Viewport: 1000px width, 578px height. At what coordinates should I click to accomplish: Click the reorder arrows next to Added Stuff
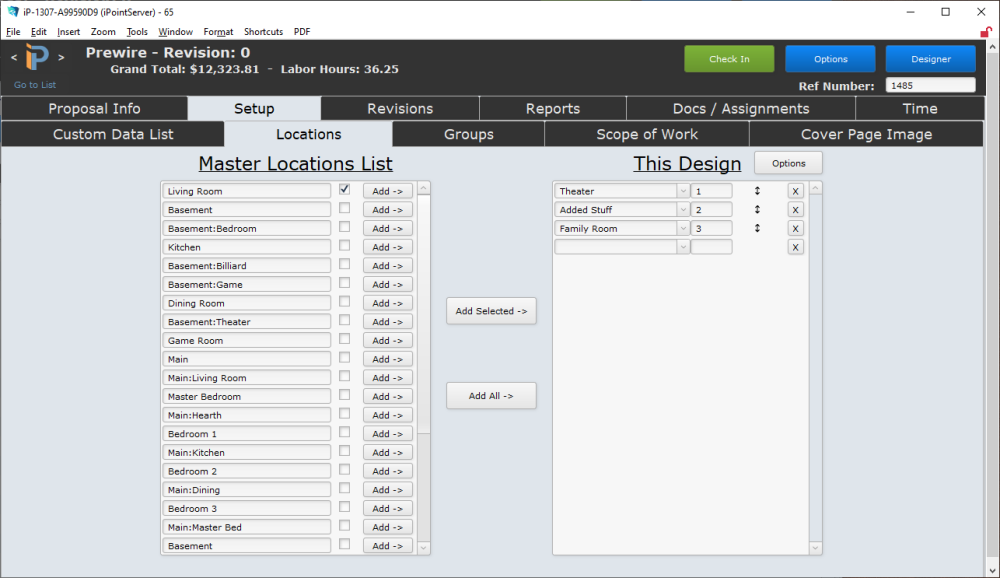756,209
